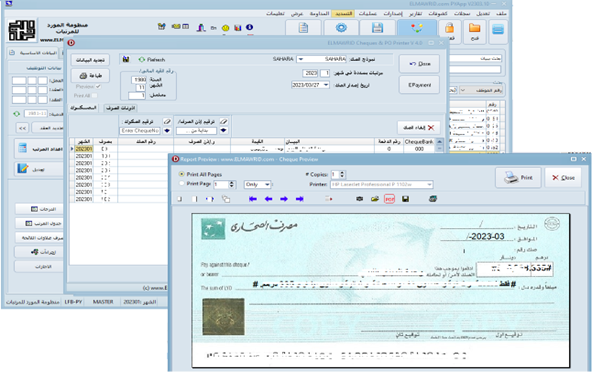Open the تقارير menu
This screenshot has height=372, width=592.
[415, 14]
